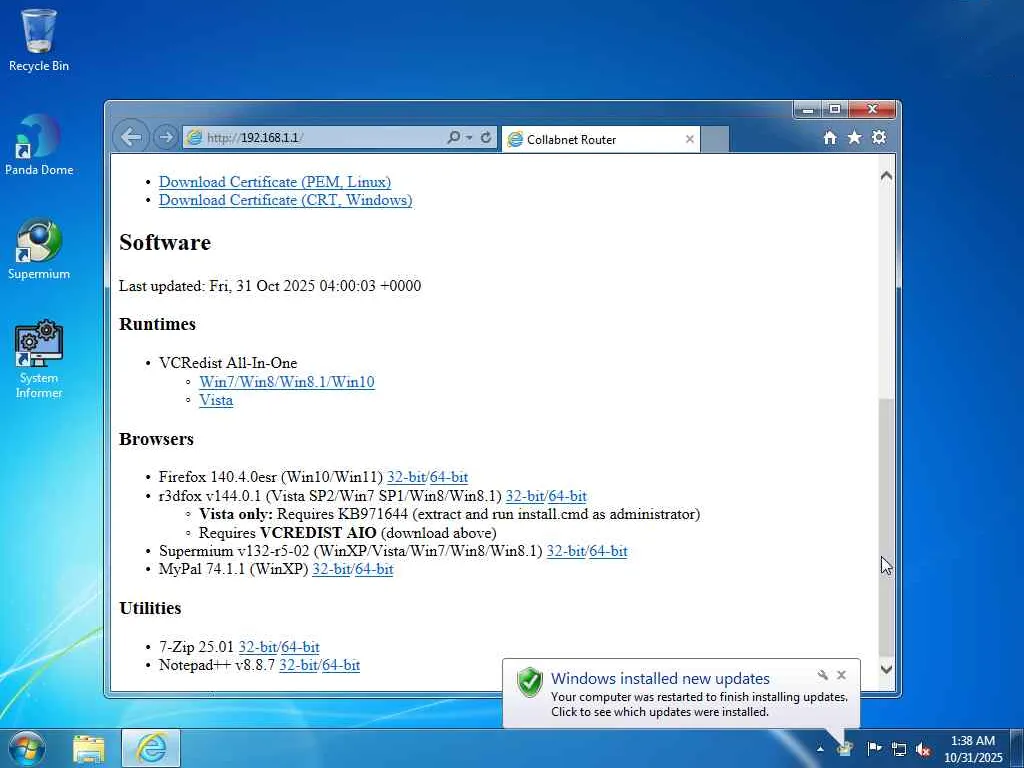Open notification options wrench icon
This screenshot has height=768, width=1024.
[822, 675]
